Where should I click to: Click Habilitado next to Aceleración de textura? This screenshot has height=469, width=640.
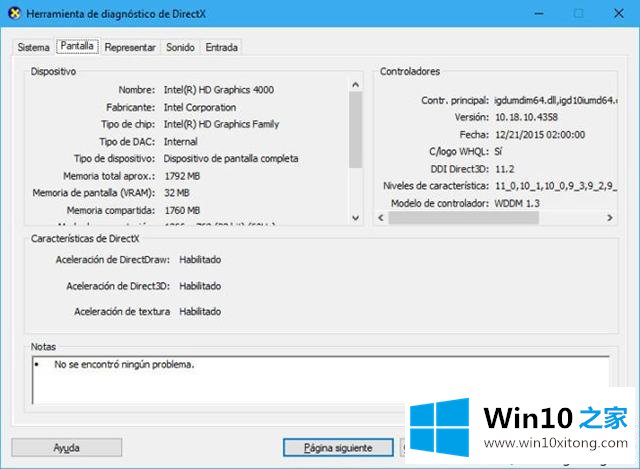pos(200,311)
